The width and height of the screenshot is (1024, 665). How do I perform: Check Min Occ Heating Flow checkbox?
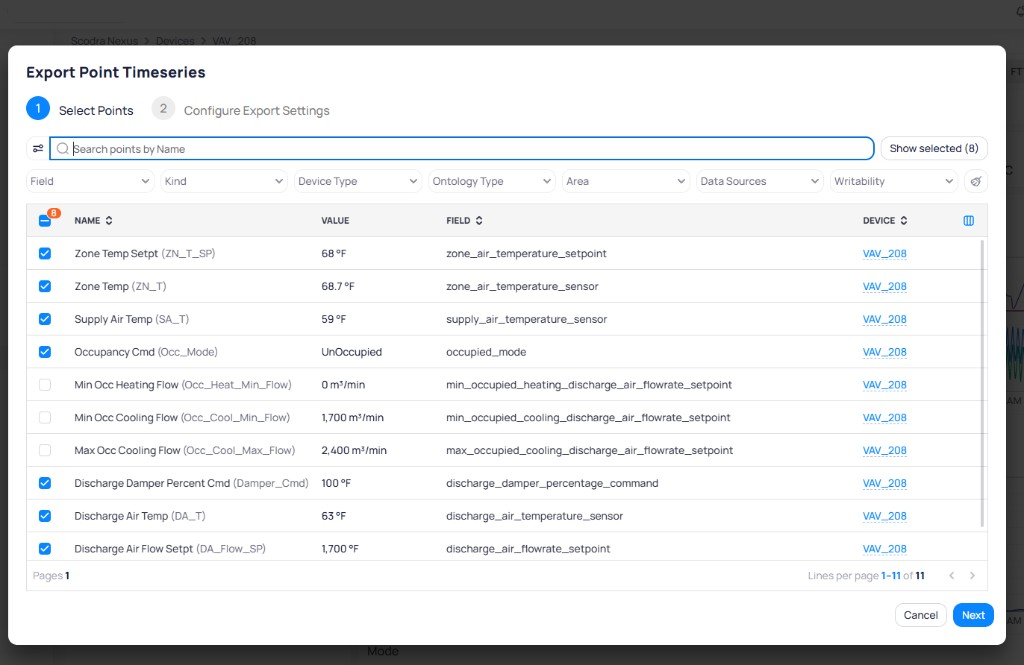pyautogui.click(x=44, y=385)
